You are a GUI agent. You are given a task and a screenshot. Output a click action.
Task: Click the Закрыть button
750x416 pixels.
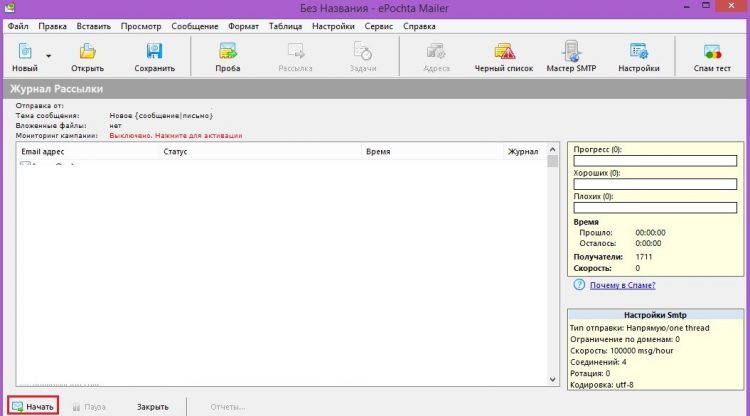point(153,407)
